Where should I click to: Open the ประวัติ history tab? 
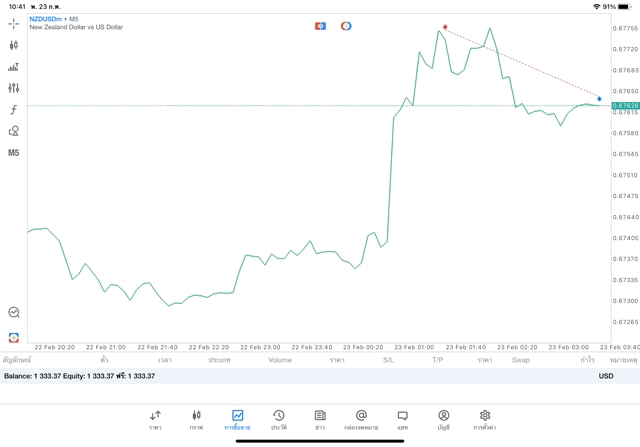coord(278,419)
